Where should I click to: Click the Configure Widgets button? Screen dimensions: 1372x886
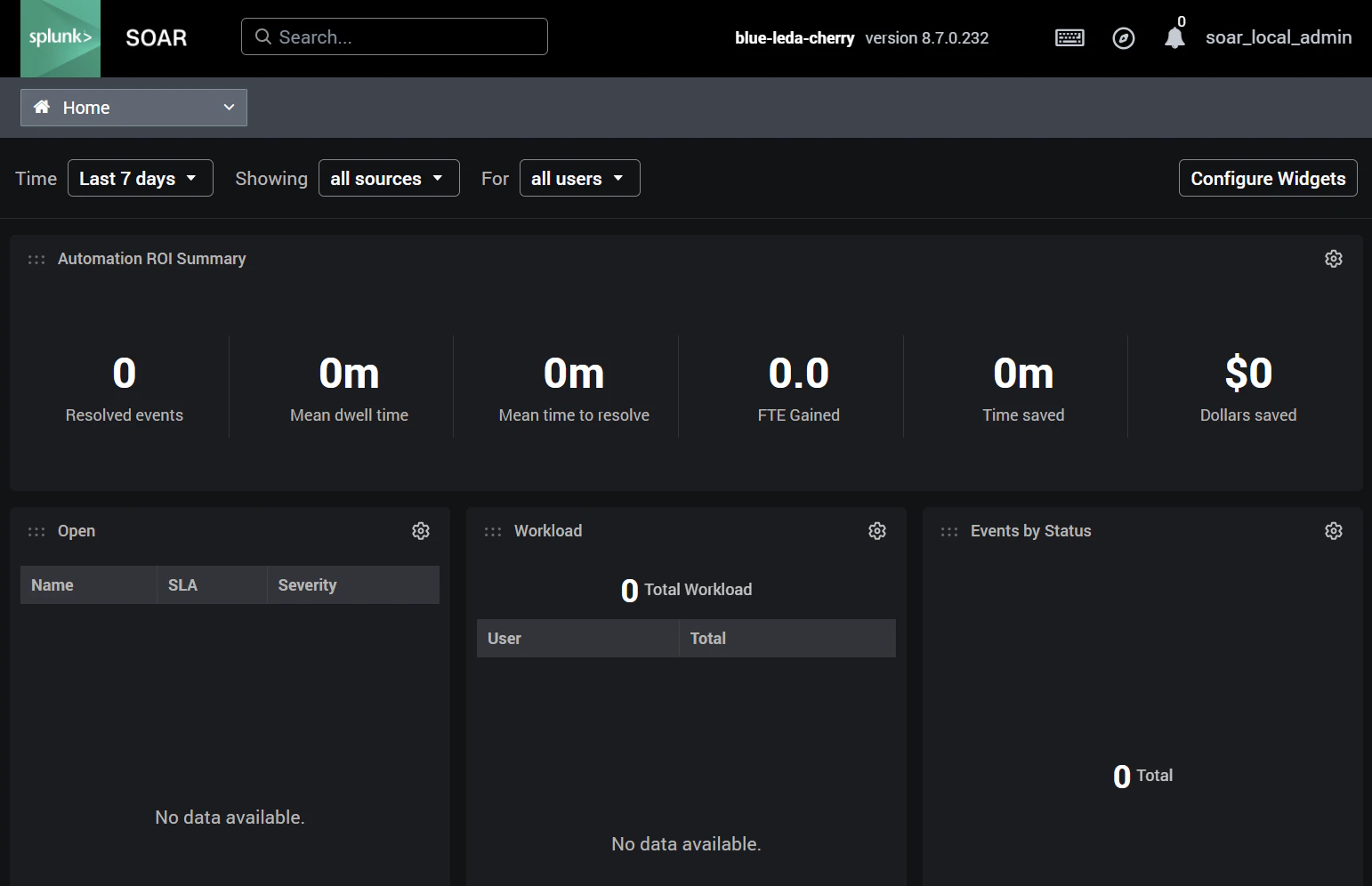[x=1268, y=178]
